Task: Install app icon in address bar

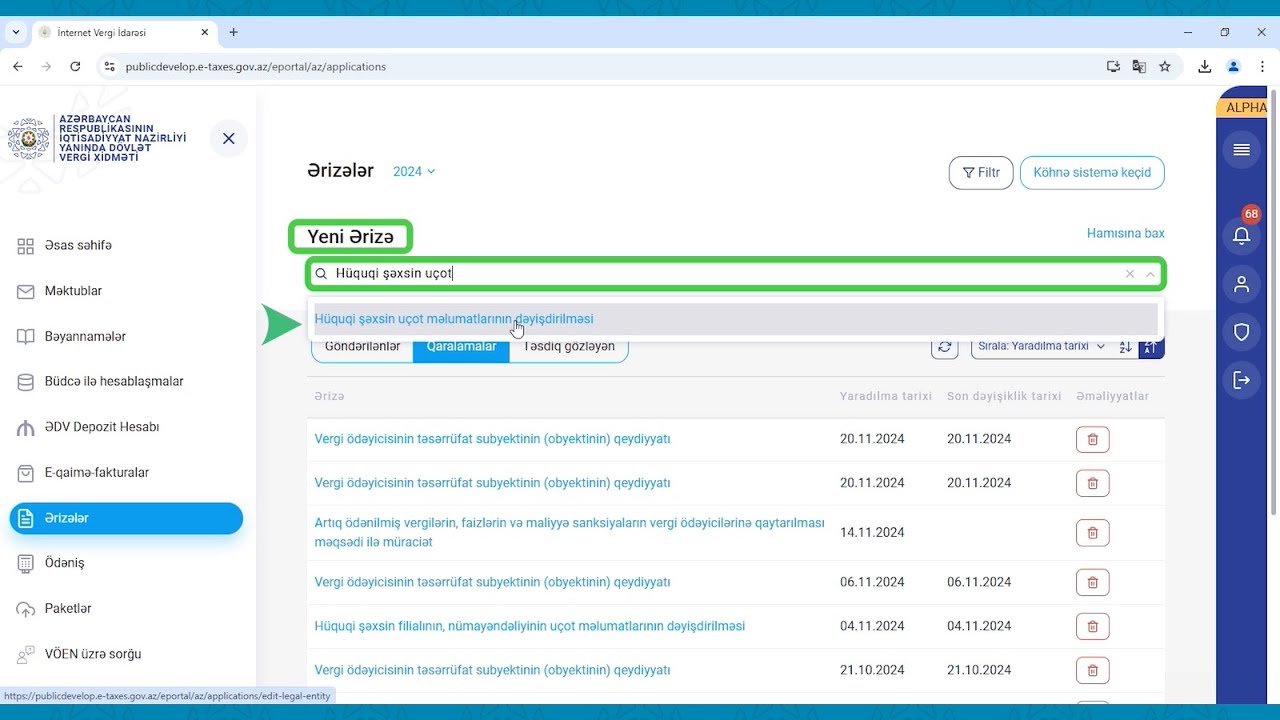Action: (x=1113, y=67)
